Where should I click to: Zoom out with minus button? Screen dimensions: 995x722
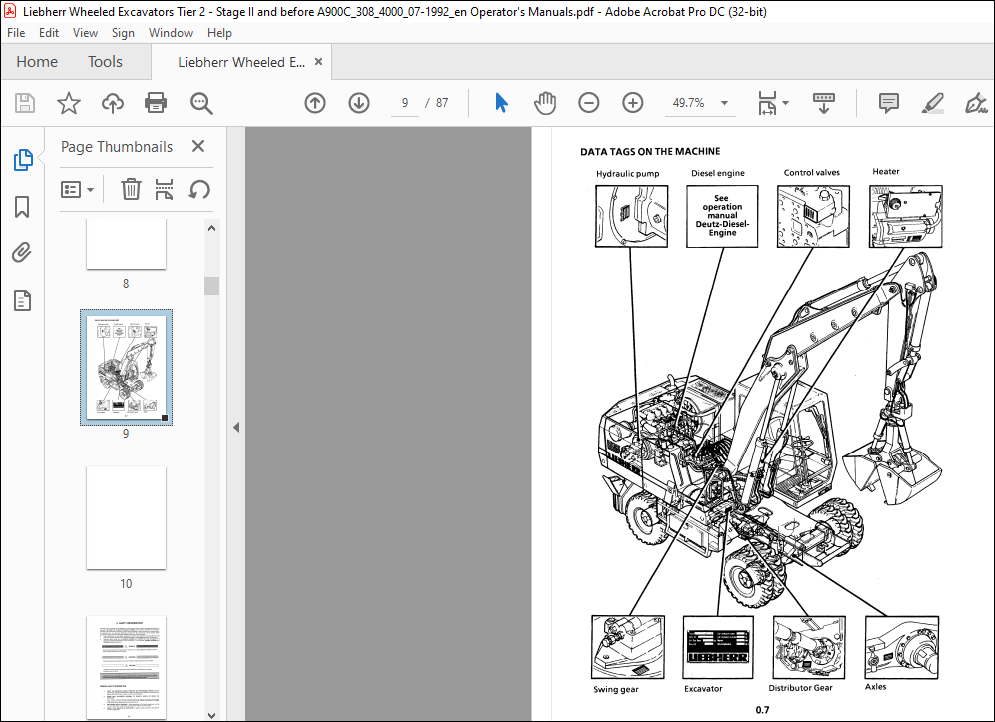588,103
